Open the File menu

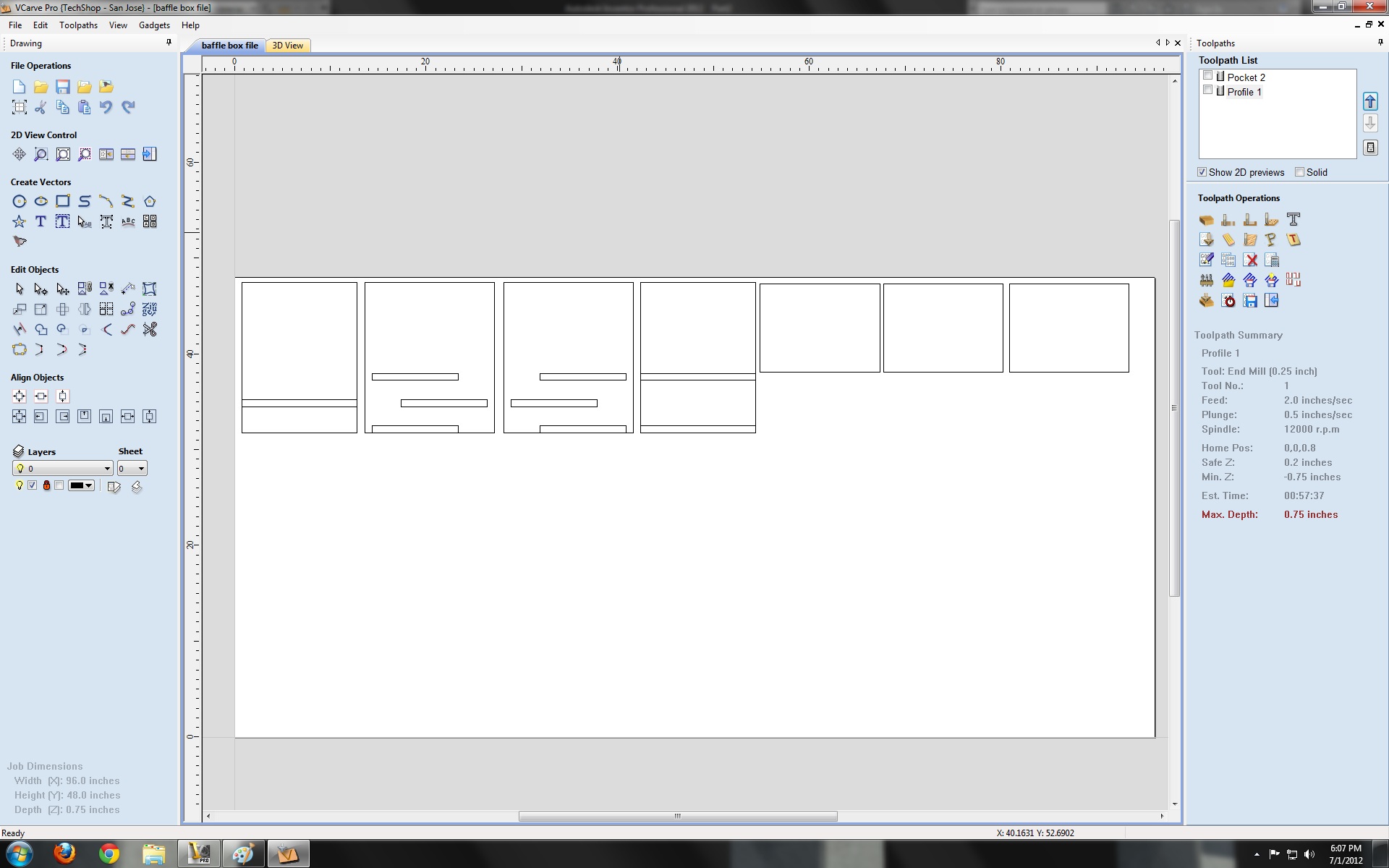coord(15,25)
